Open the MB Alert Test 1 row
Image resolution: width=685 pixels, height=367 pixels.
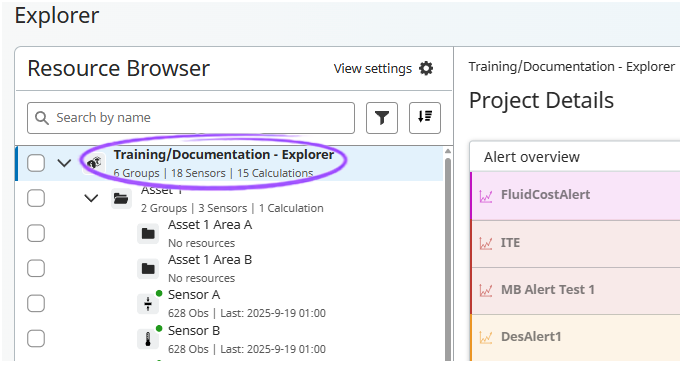point(575,291)
